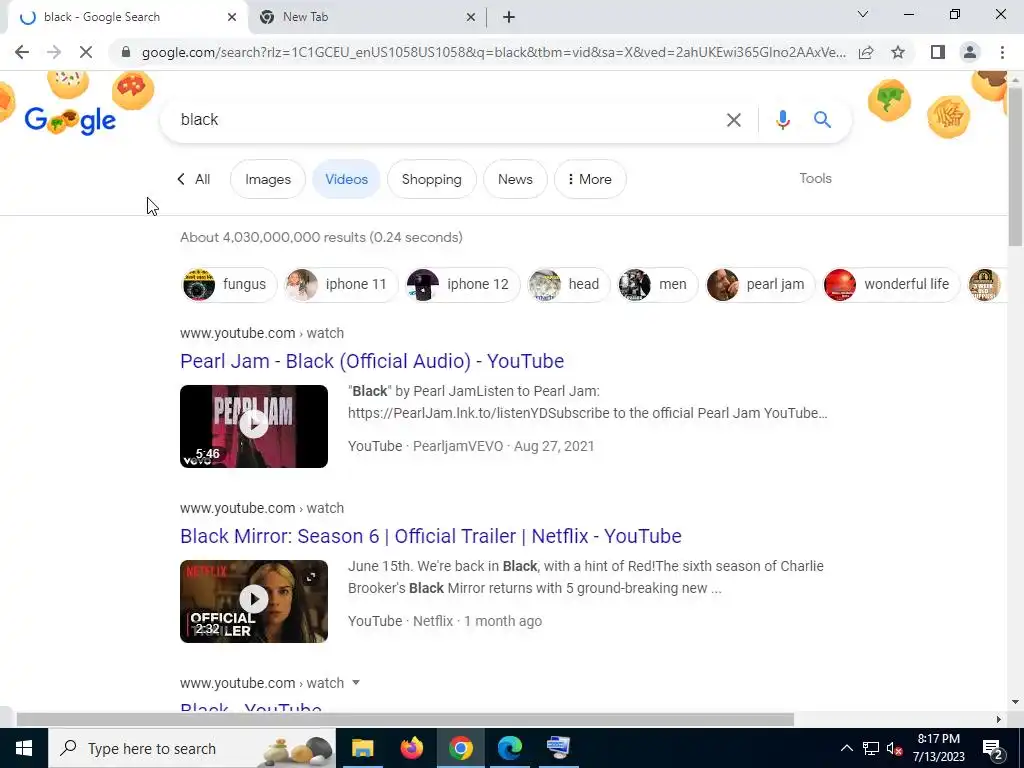Close the 'black - Google Search' tab
This screenshot has width=1024, height=768.
(232, 17)
